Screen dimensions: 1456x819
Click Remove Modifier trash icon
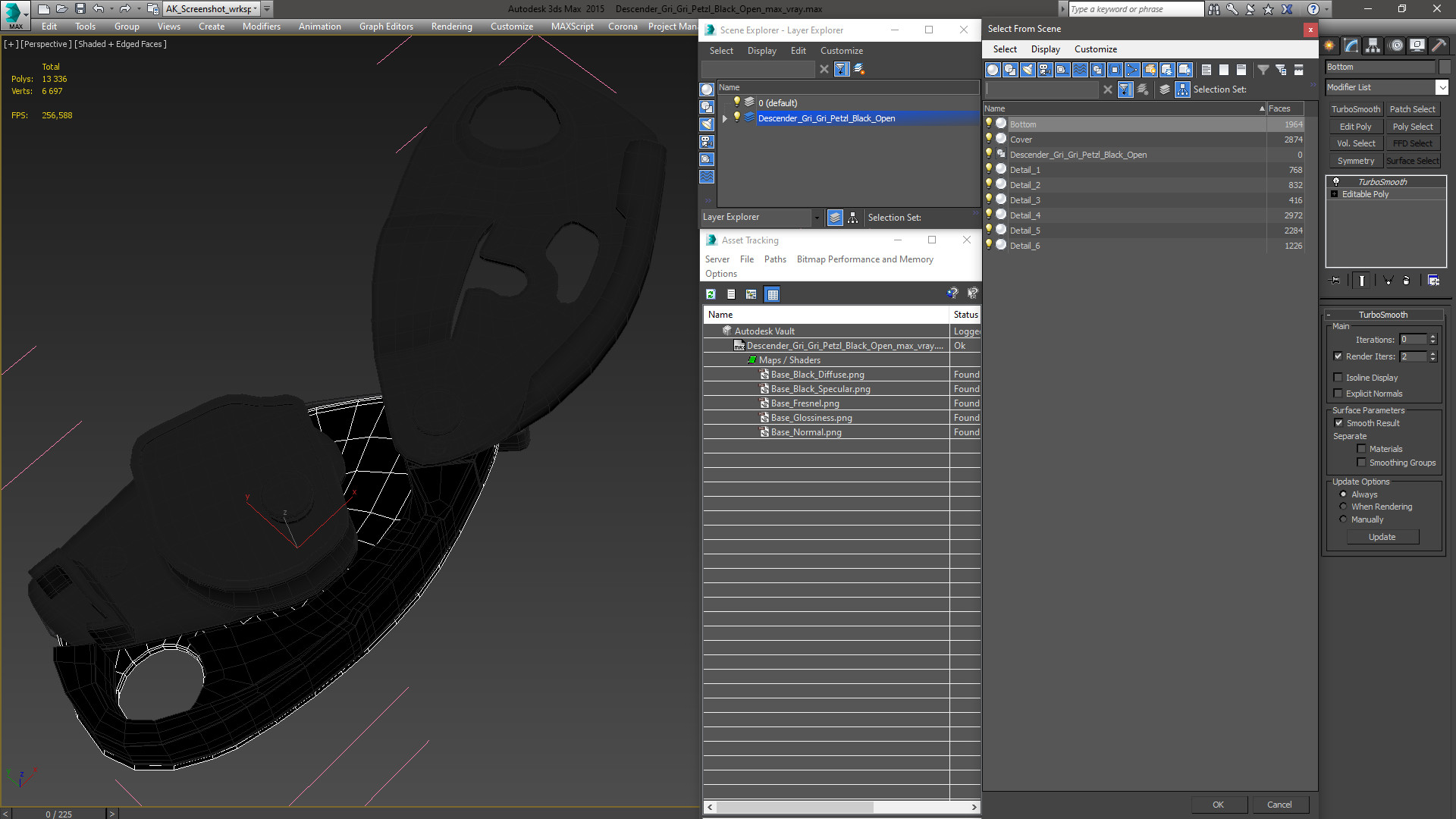point(1406,281)
